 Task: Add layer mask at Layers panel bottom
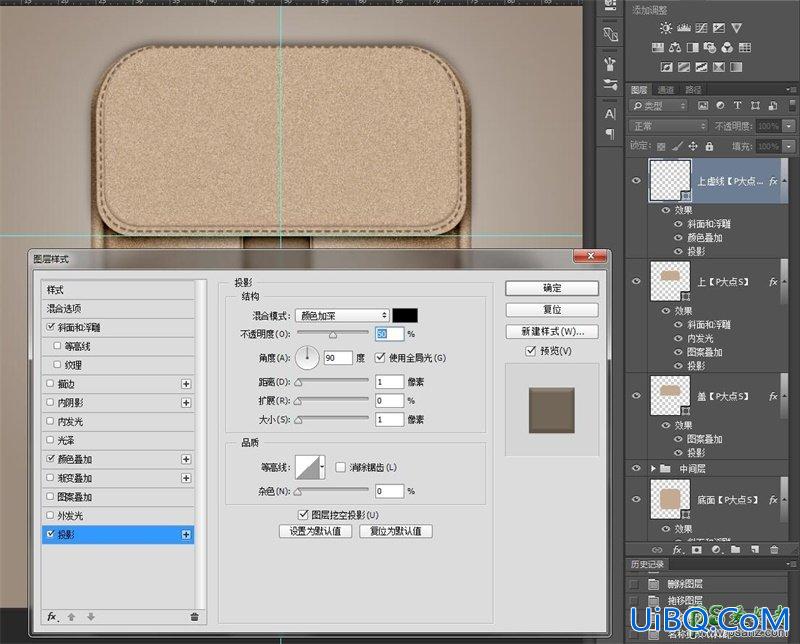pos(696,550)
